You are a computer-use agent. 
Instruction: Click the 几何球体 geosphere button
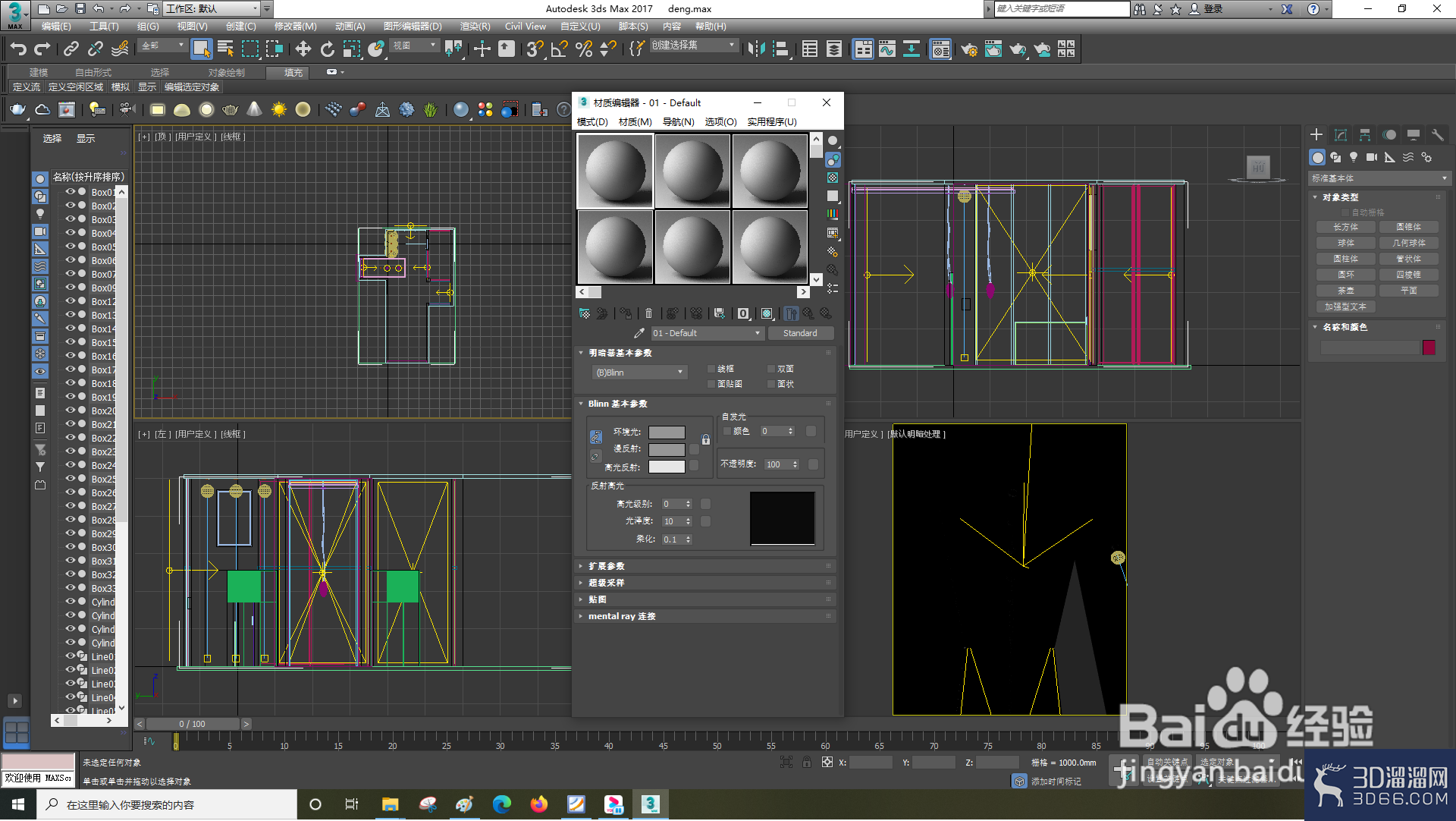coord(1409,243)
